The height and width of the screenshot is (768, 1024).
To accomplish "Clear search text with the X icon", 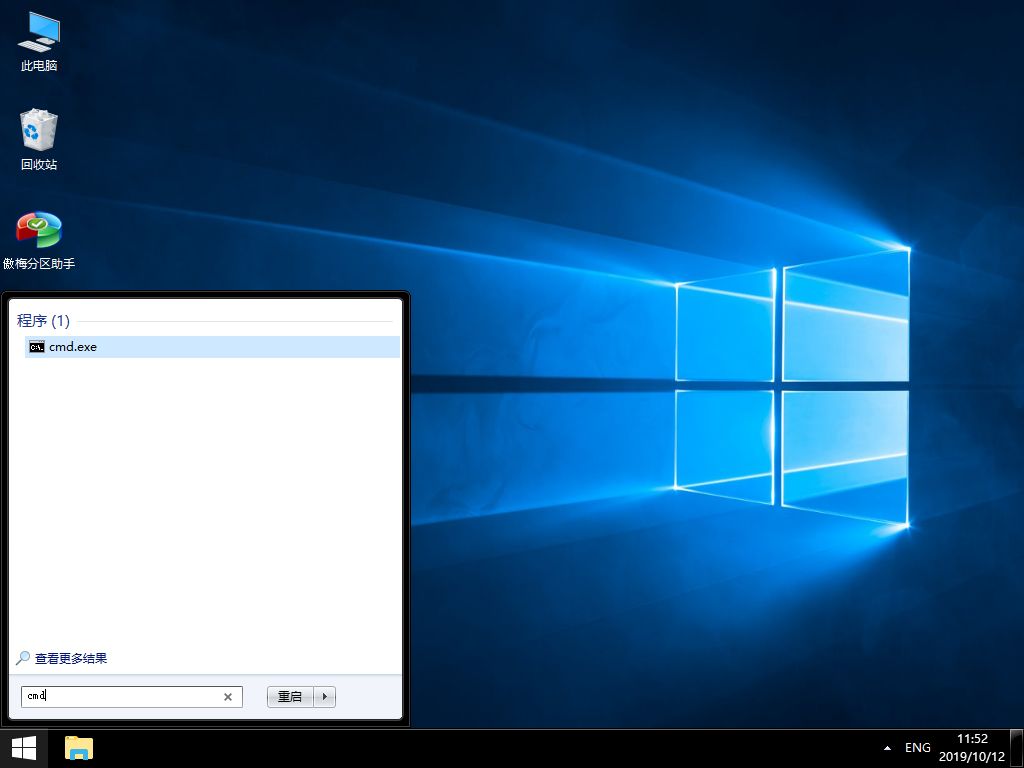I will click(227, 697).
